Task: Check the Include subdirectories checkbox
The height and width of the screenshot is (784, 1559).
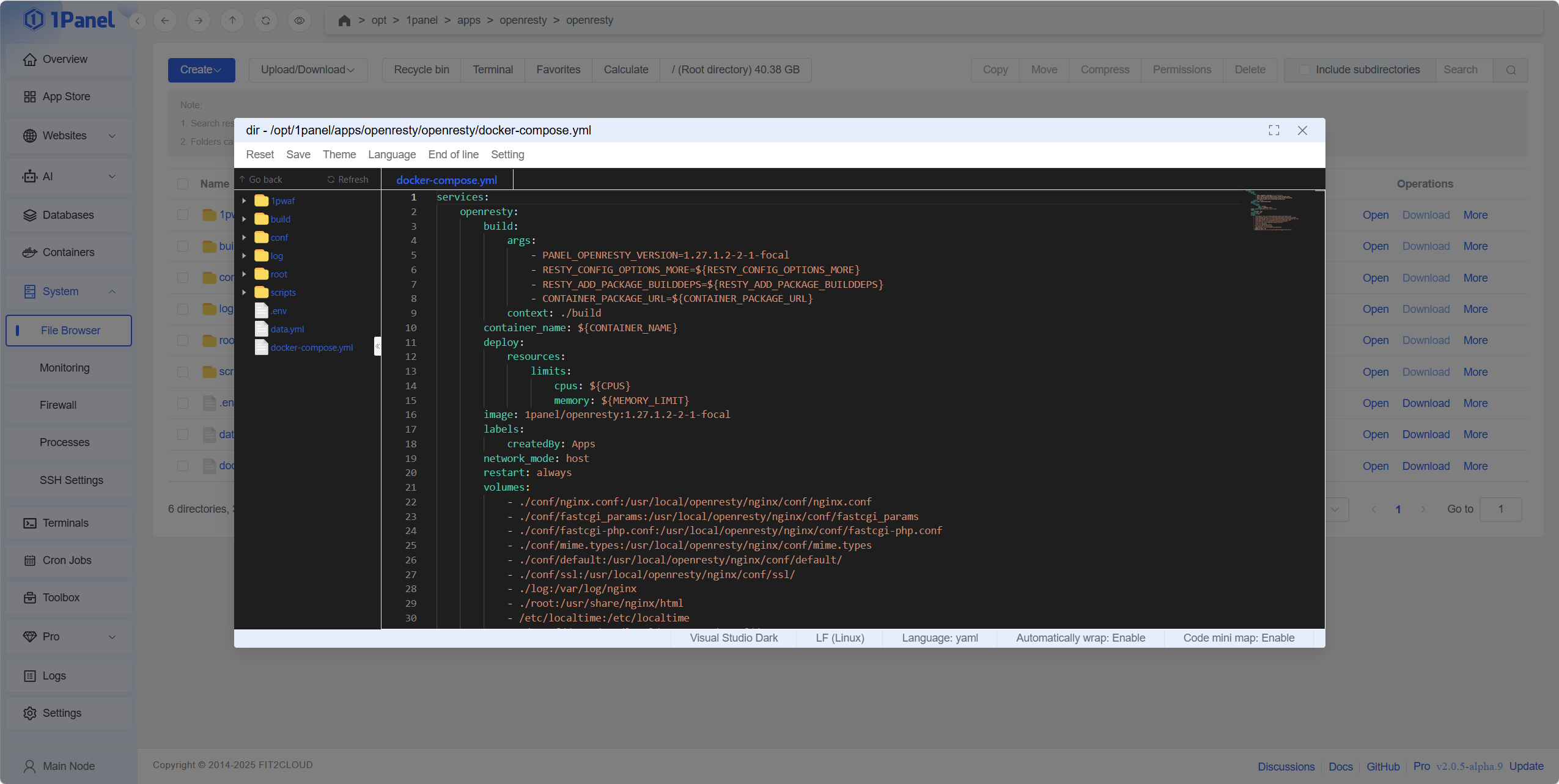Action: (x=1304, y=70)
